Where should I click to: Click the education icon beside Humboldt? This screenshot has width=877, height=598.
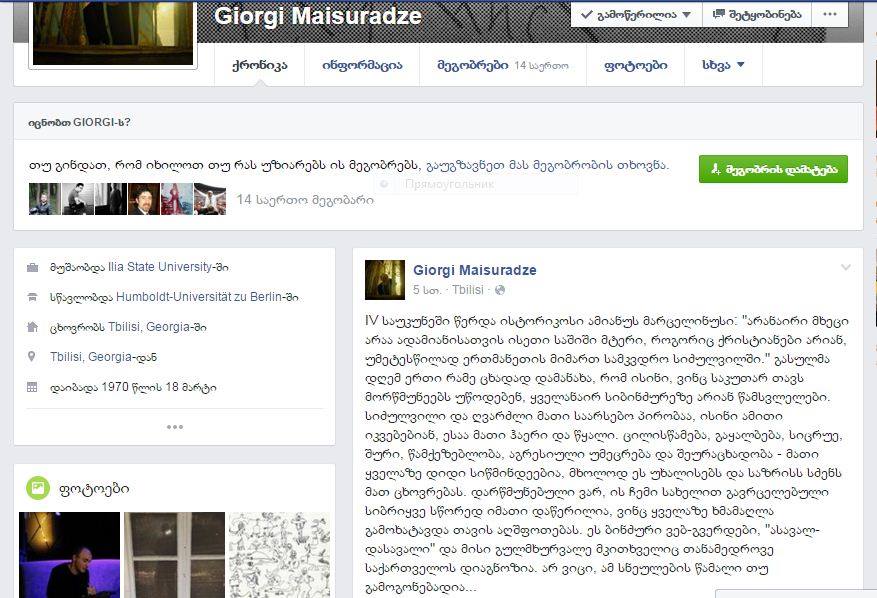(x=32, y=297)
